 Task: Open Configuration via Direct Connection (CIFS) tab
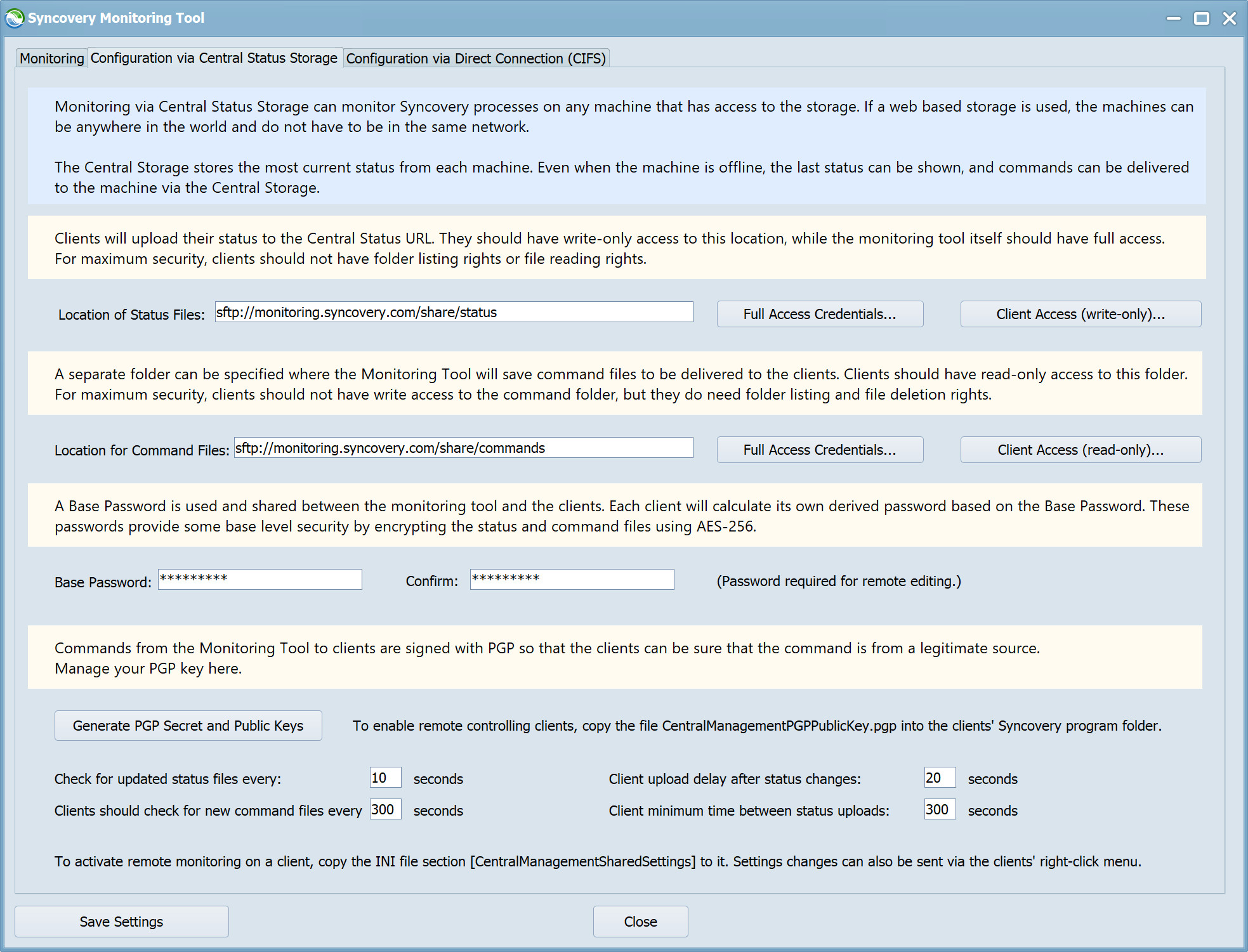pos(476,58)
